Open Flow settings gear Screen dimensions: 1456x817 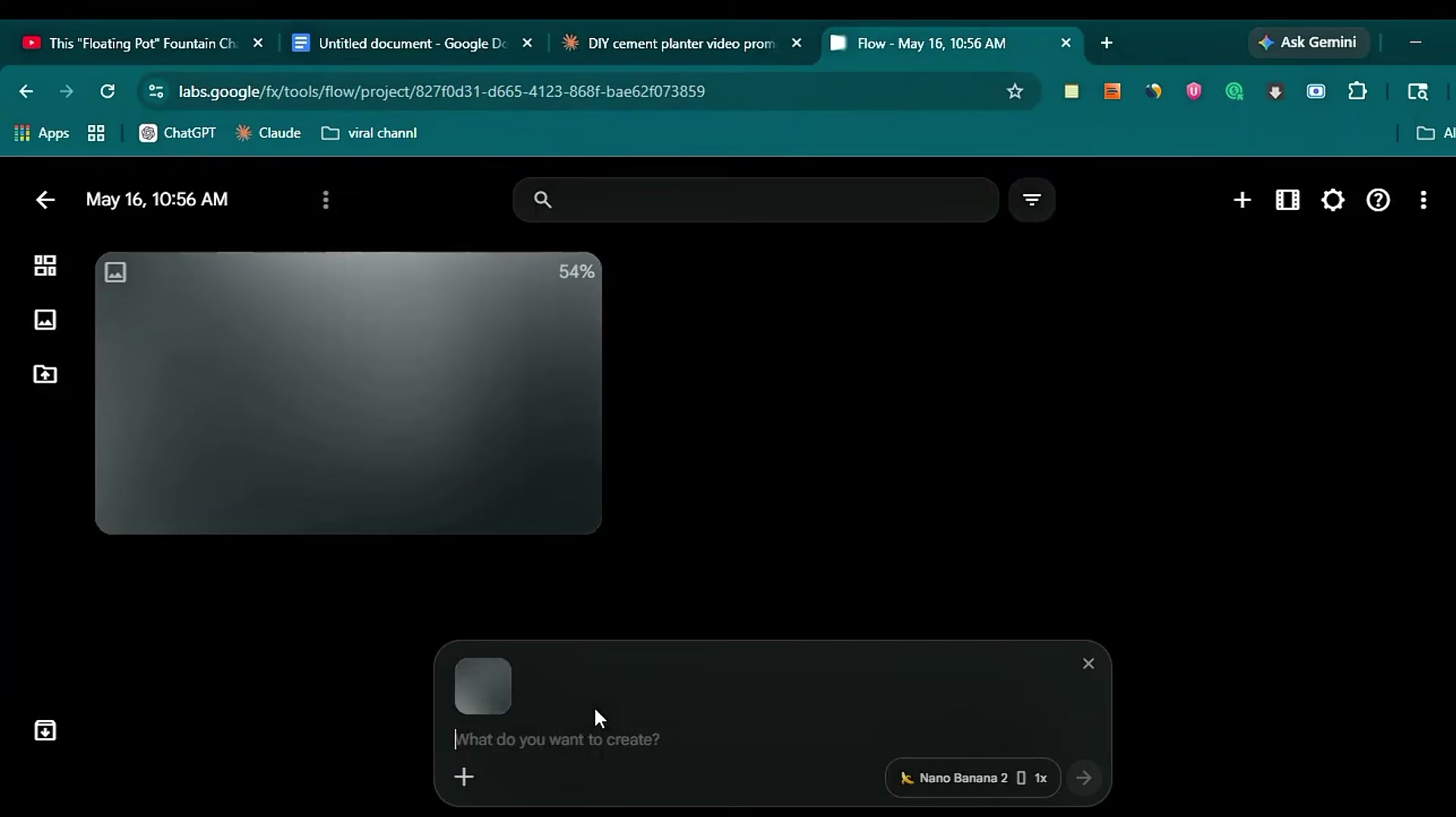[x=1333, y=200]
